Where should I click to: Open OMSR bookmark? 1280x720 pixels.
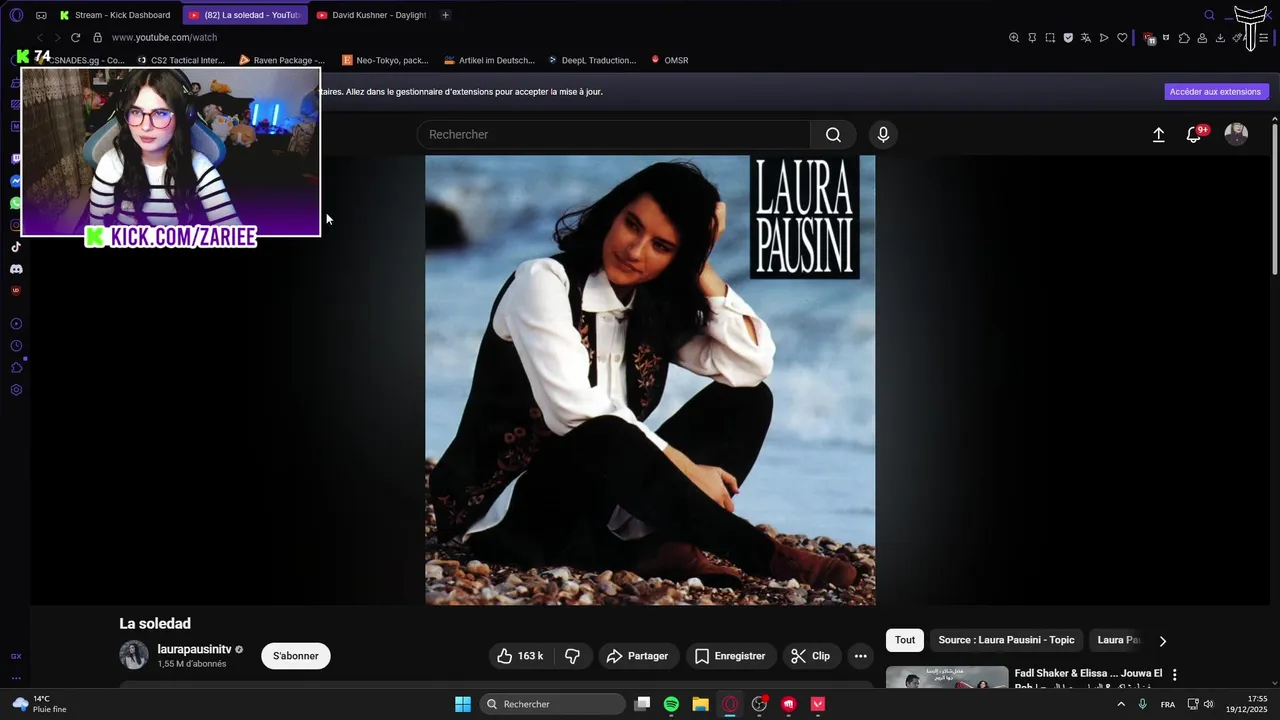click(x=669, y=60)
